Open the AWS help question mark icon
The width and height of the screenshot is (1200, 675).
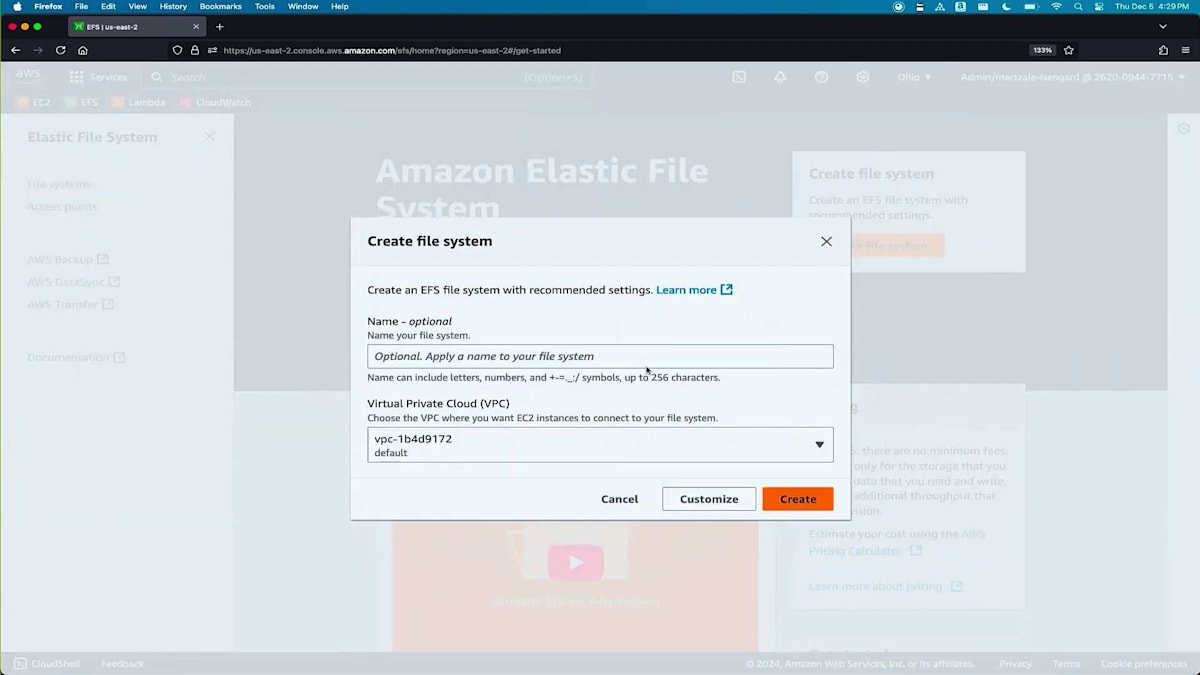coord(821,77)
